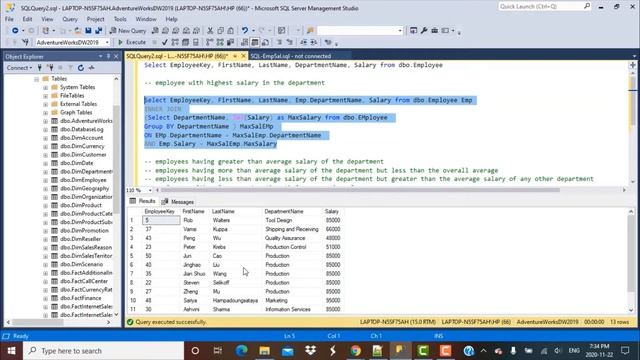Open File Explorer from taskbar
Screen dimensions: 640x360
tap(264, 351)
